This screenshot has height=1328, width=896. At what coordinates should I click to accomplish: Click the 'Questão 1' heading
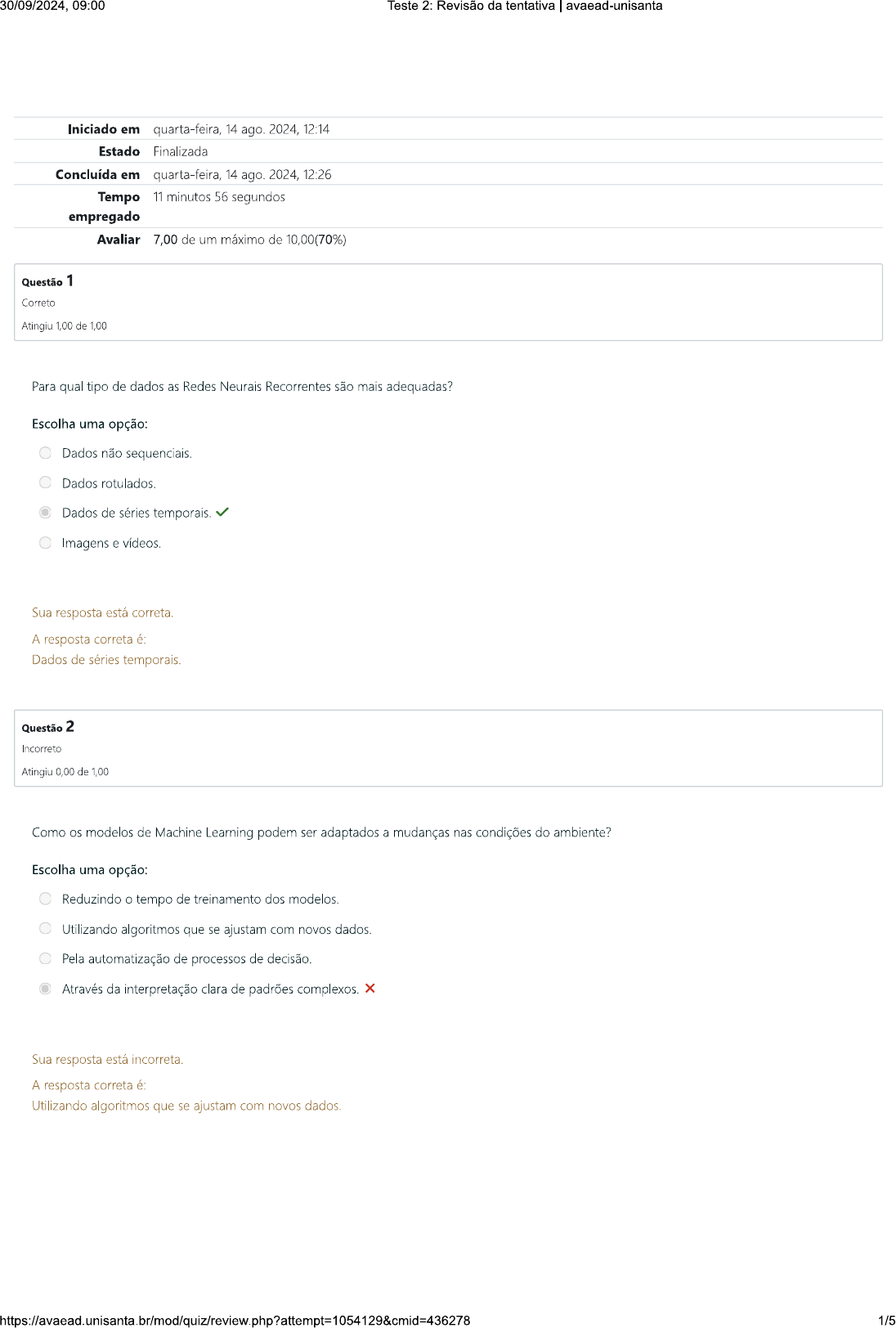(x=47, y=281)
